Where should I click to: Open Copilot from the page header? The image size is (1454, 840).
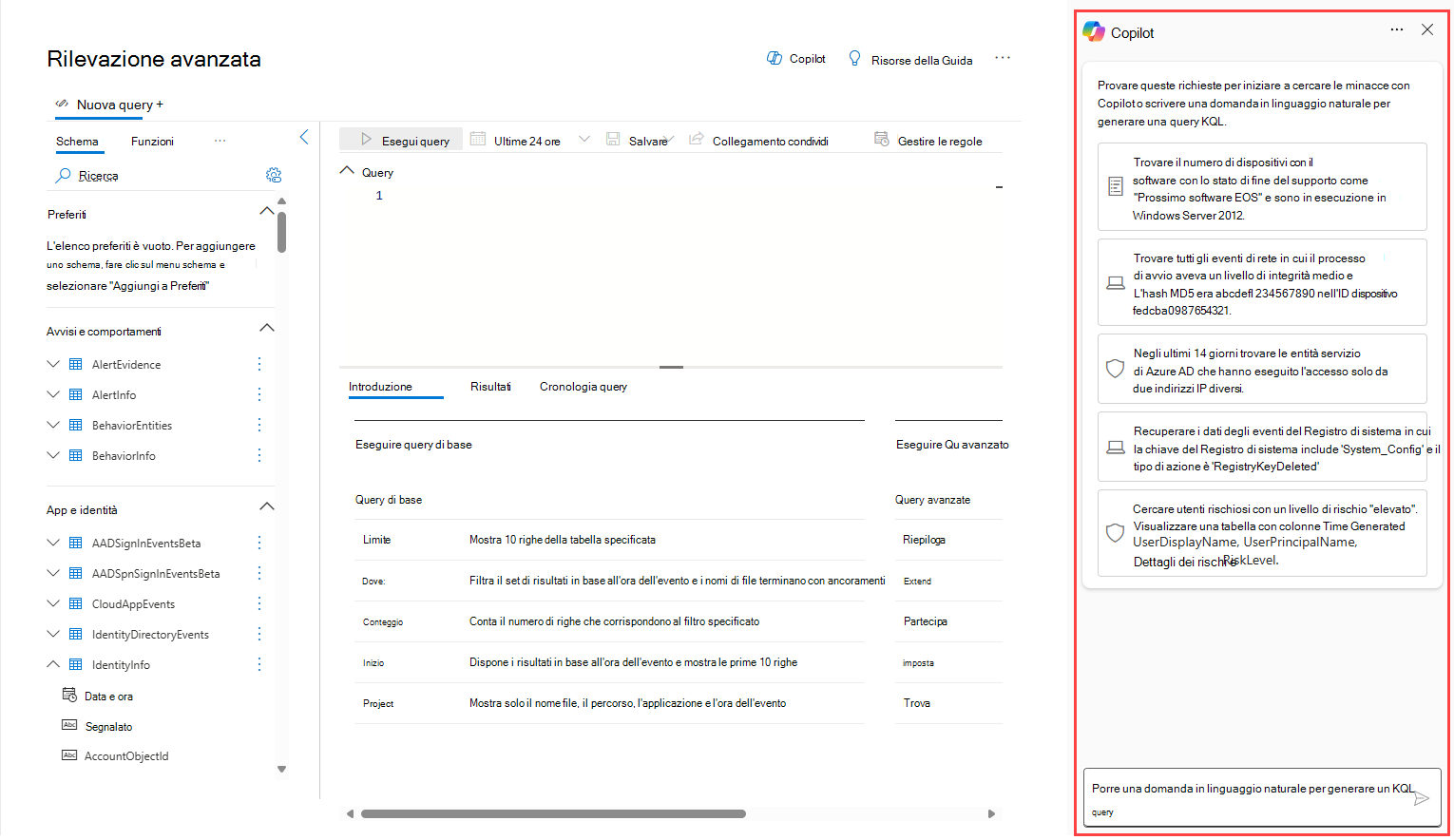pos(796,59)
